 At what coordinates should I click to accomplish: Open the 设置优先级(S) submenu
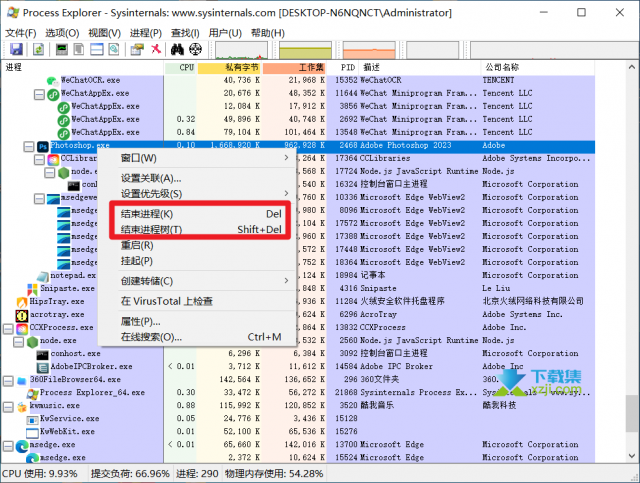pyautogui.click(x=196, y=194)
